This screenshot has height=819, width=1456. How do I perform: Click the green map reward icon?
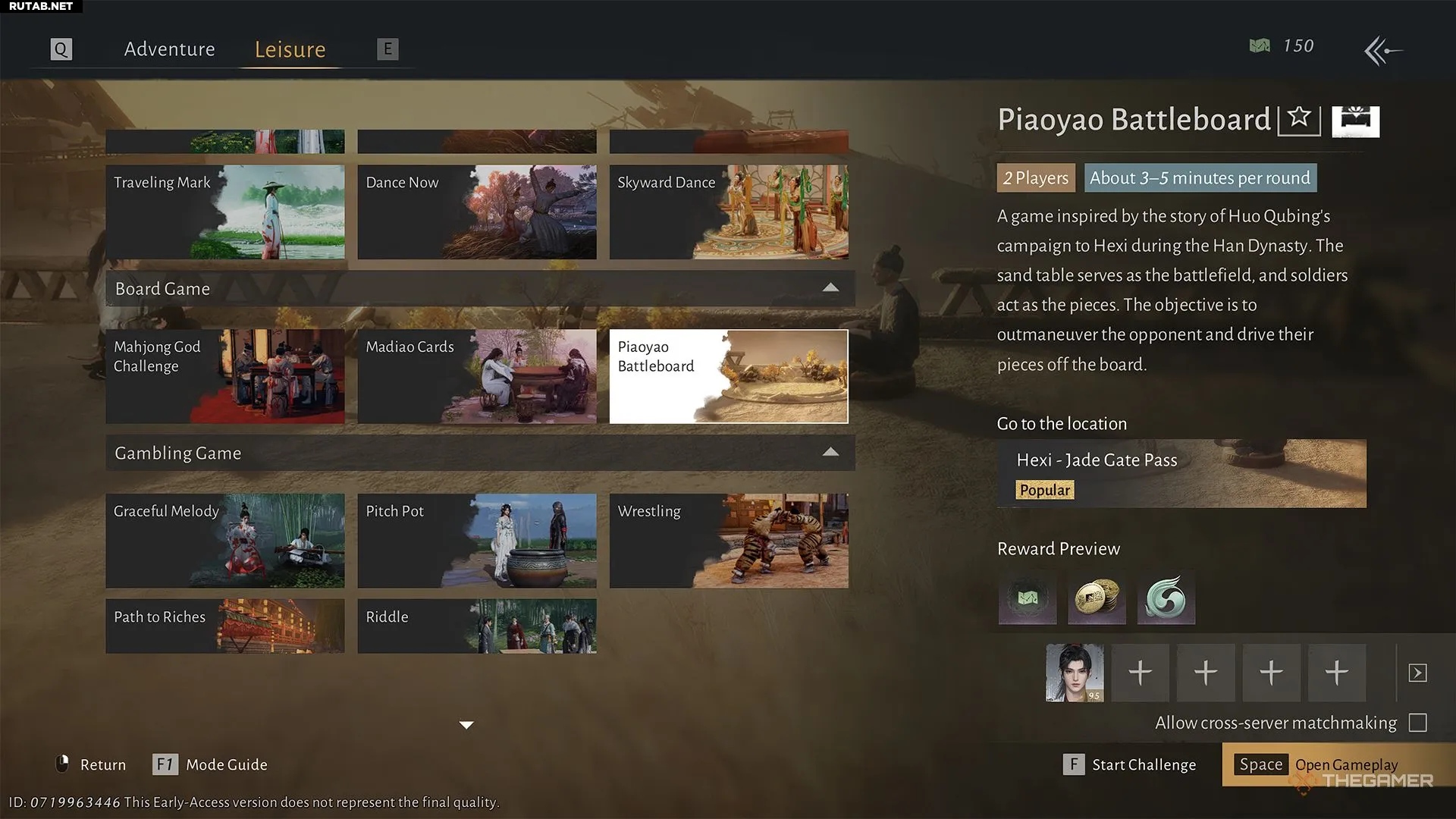(1028, 598)
